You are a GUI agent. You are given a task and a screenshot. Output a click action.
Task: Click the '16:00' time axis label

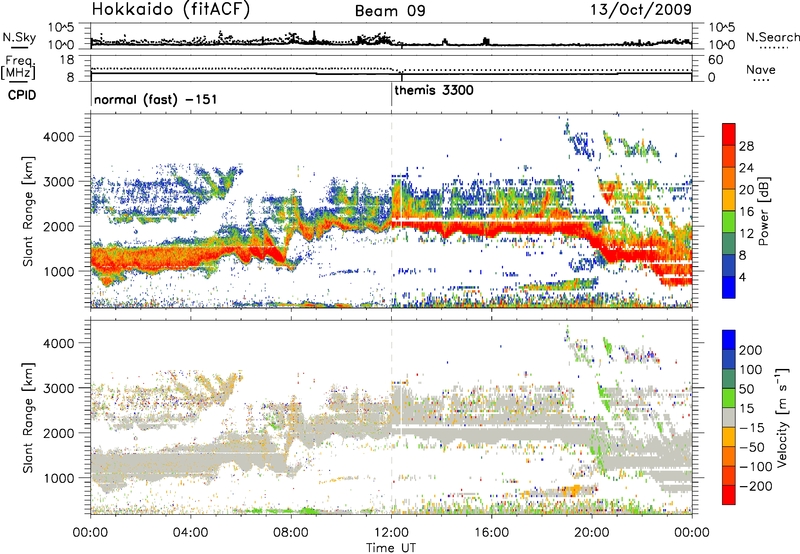tap(491, 533)
